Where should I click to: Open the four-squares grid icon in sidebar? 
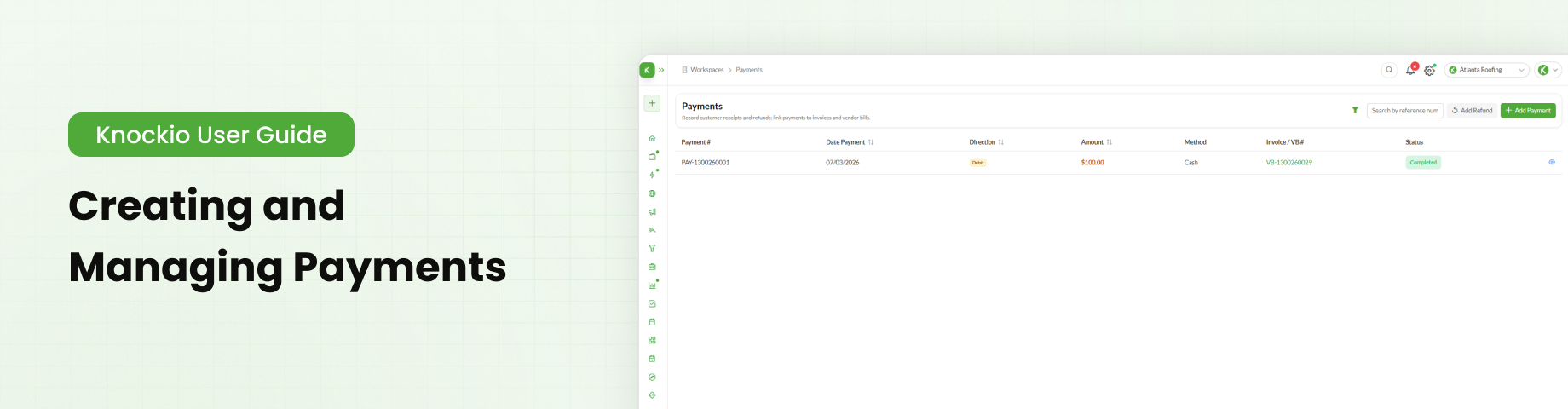652,340
